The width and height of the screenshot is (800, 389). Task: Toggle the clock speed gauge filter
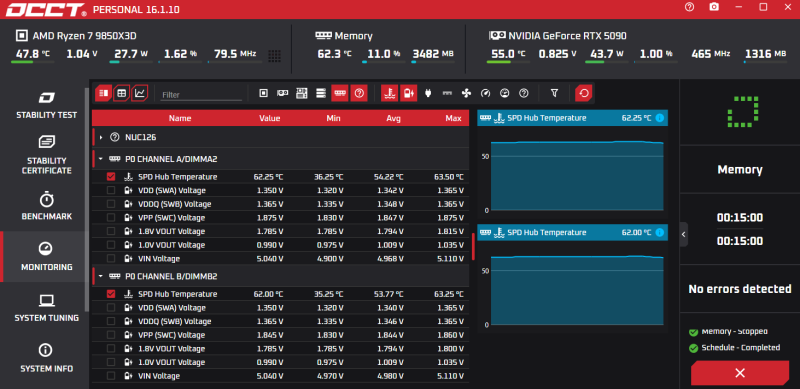pos(485,93)
